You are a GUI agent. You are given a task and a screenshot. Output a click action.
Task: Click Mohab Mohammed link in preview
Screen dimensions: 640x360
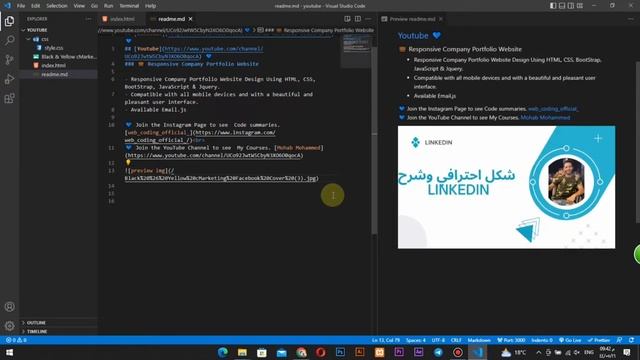click(545, 118)
